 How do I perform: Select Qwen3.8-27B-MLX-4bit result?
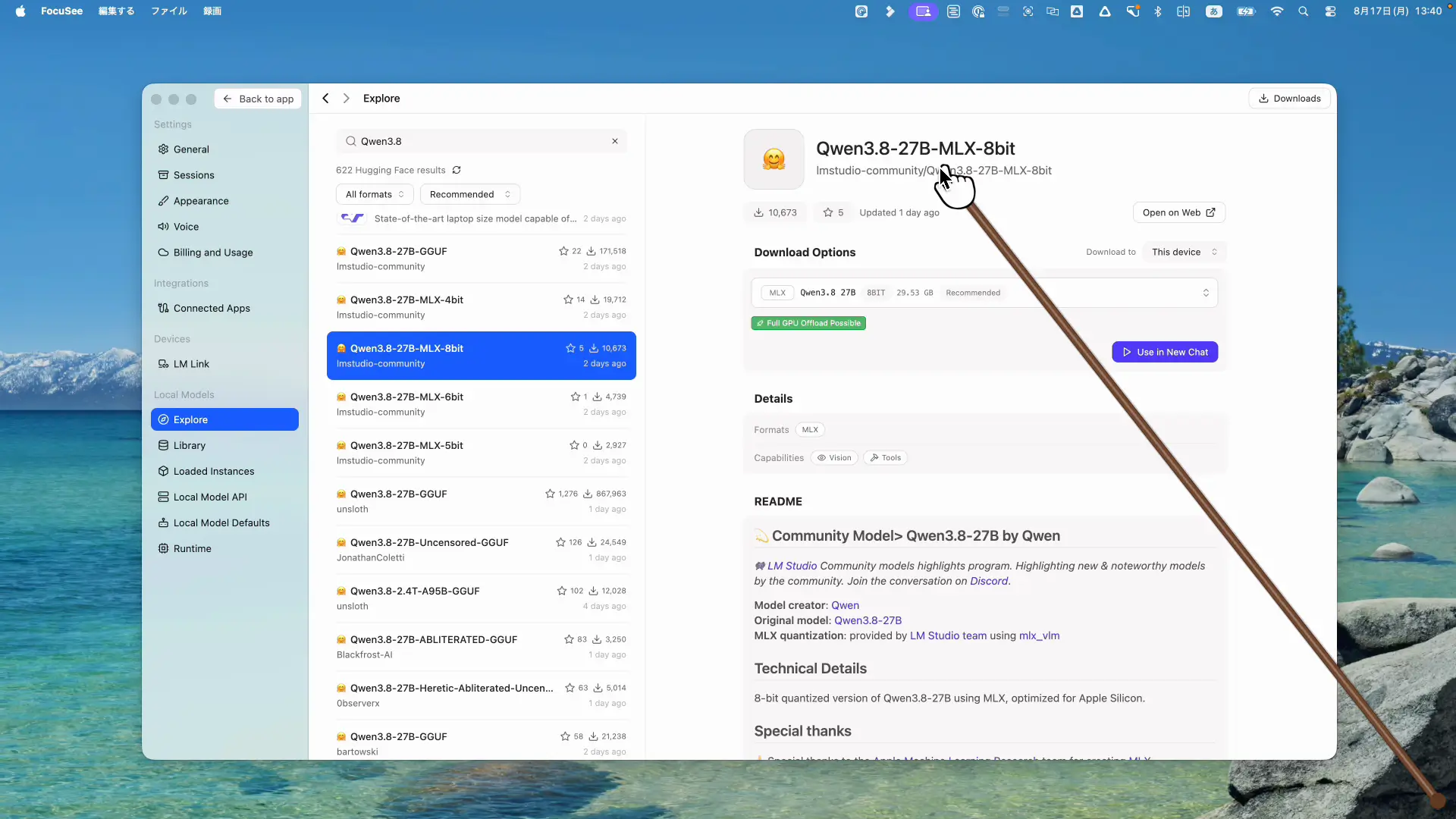(x=482, y=307)
